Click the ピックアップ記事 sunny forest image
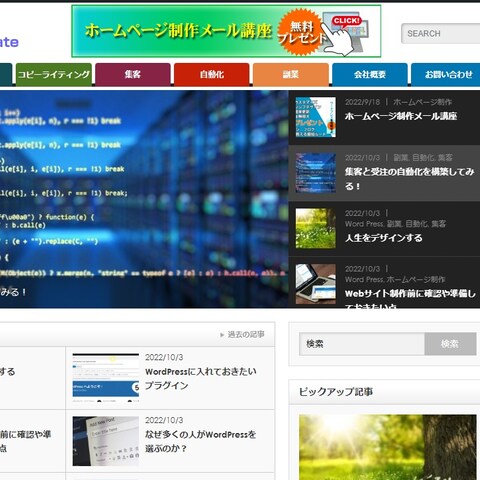This screenshot has height=480, width=480. click(x=388, y=447)
